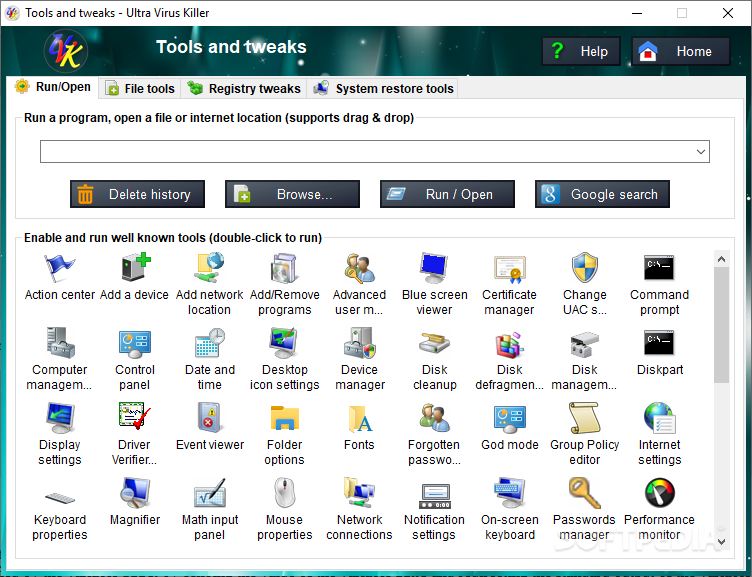752x577 pixels.
Task: Go to Home via header button
Action: 681,51
